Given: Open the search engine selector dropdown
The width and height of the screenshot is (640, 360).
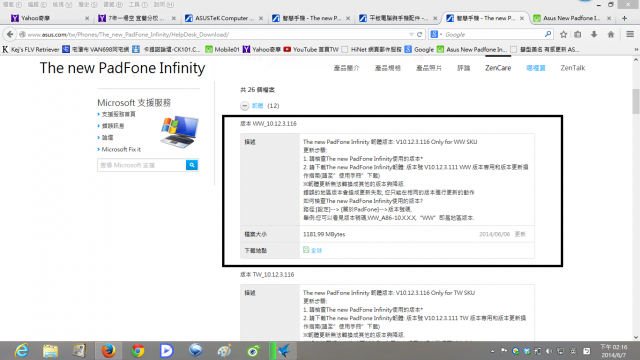Looking at the screenshot, I should [x=437, y=35].
